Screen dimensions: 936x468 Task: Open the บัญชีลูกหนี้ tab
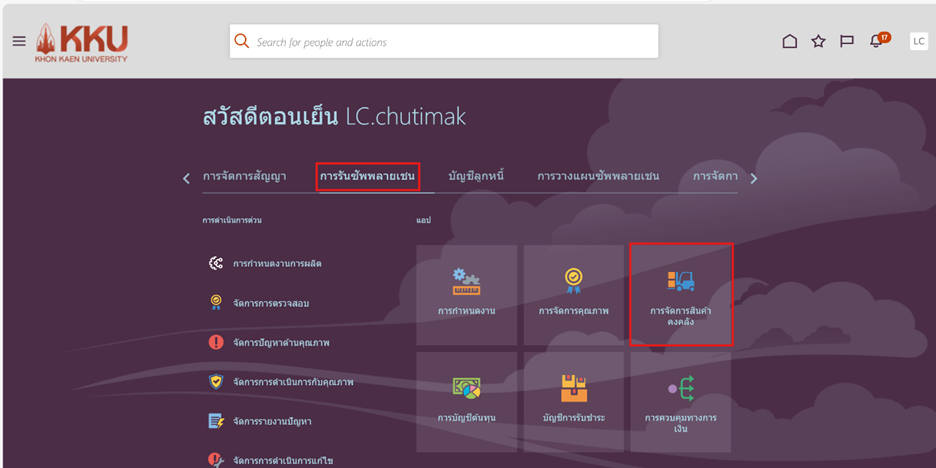point(476,177)
